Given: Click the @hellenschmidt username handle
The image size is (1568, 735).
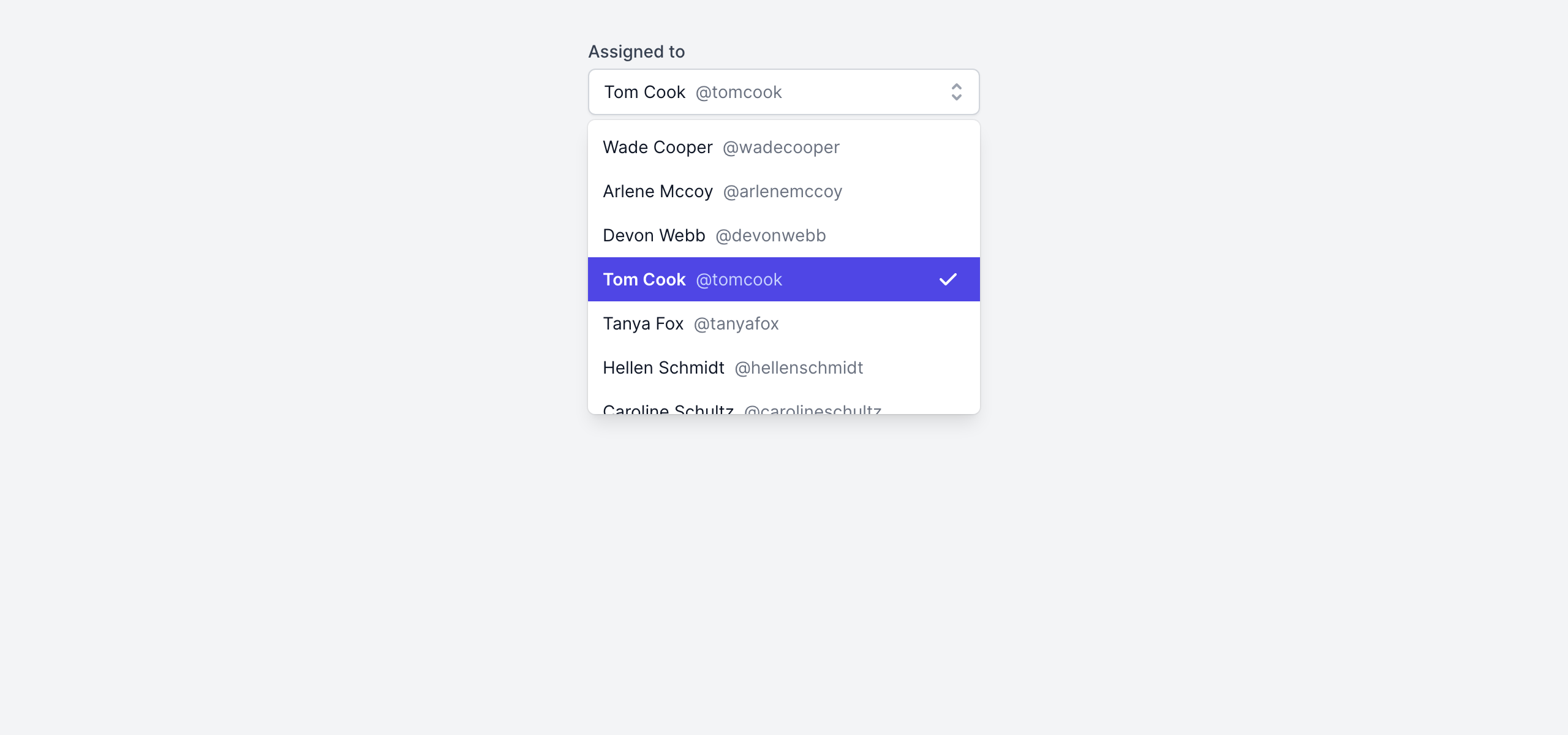Looking at the screenshot, I should (799, 367).
